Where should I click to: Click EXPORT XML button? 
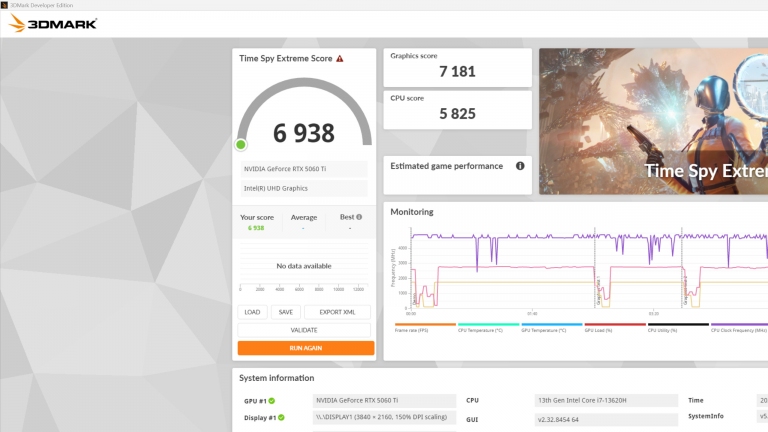(x=337, y=312)
